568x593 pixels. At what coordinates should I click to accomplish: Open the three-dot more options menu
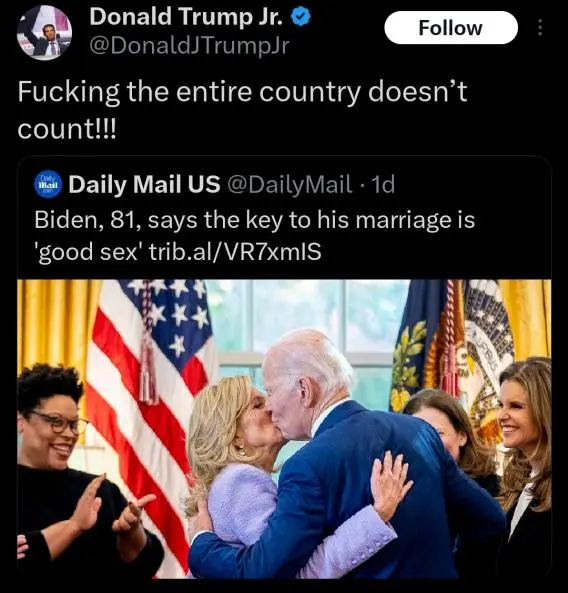(x=540, y=27)
